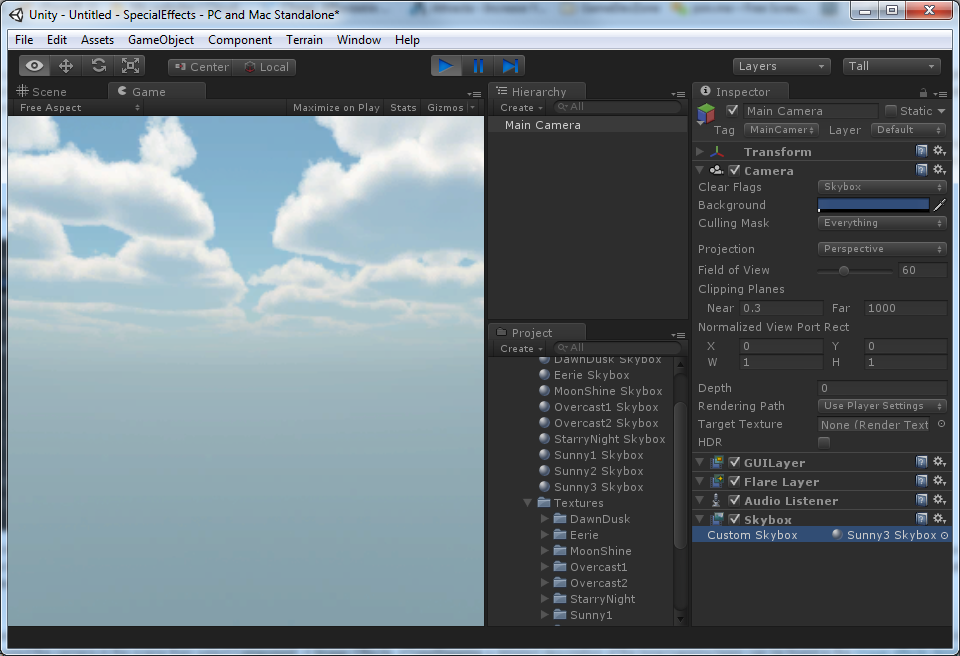Open Transform component help icon

click(921, 151)
